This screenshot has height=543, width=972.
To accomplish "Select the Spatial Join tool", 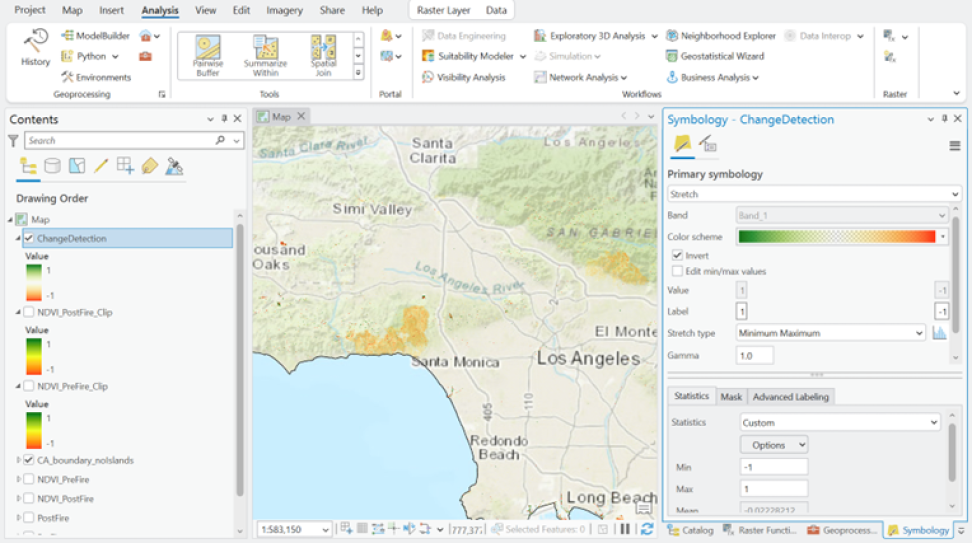I will (x=324, y=56).
